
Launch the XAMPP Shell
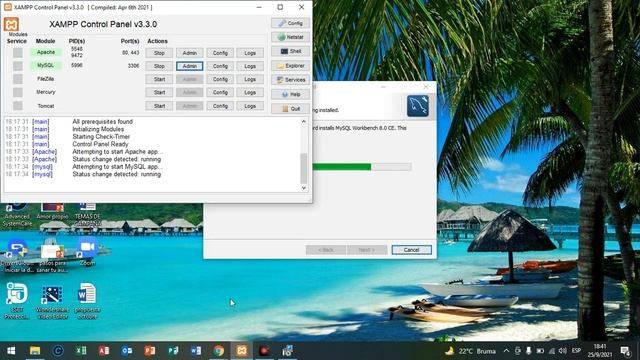290,51
